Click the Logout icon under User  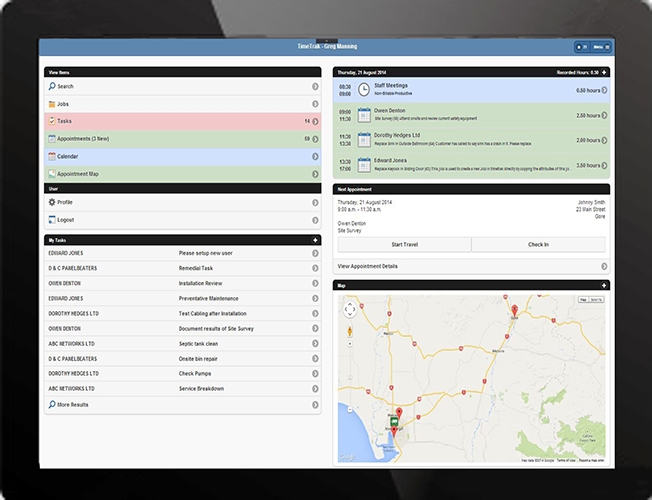52,220
